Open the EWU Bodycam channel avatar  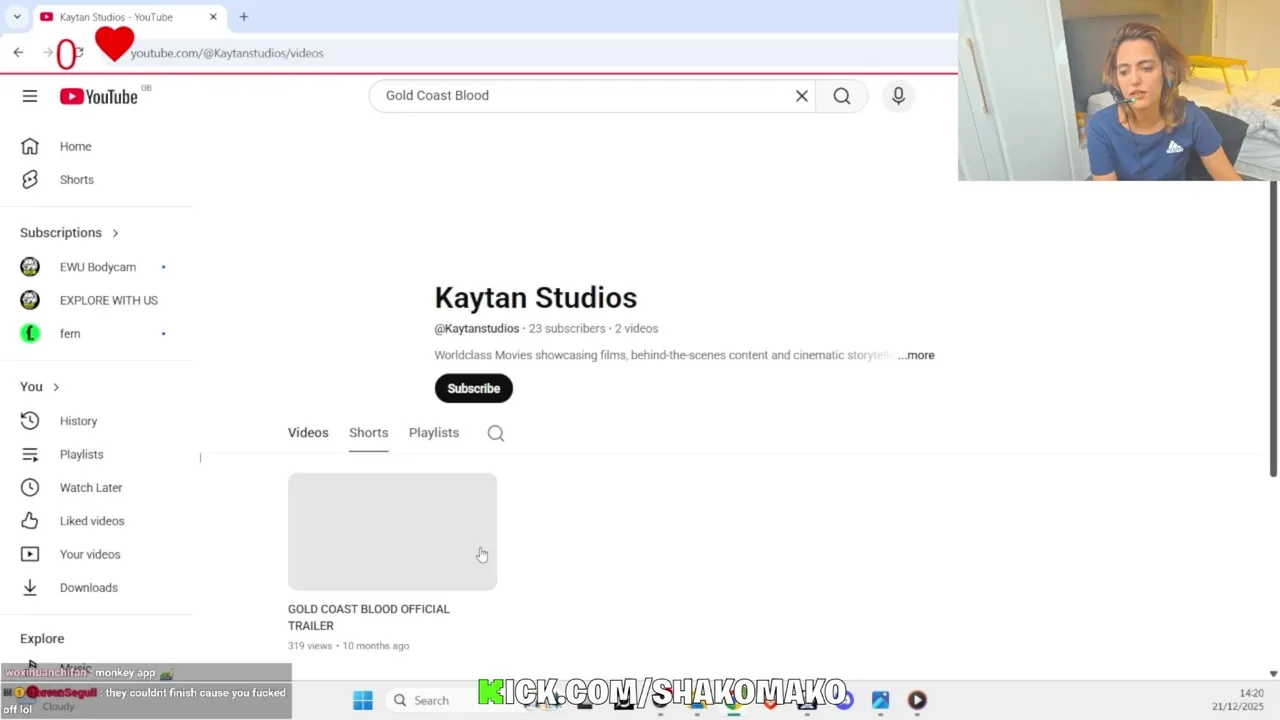pyautogui.click(x=30, y=267)
